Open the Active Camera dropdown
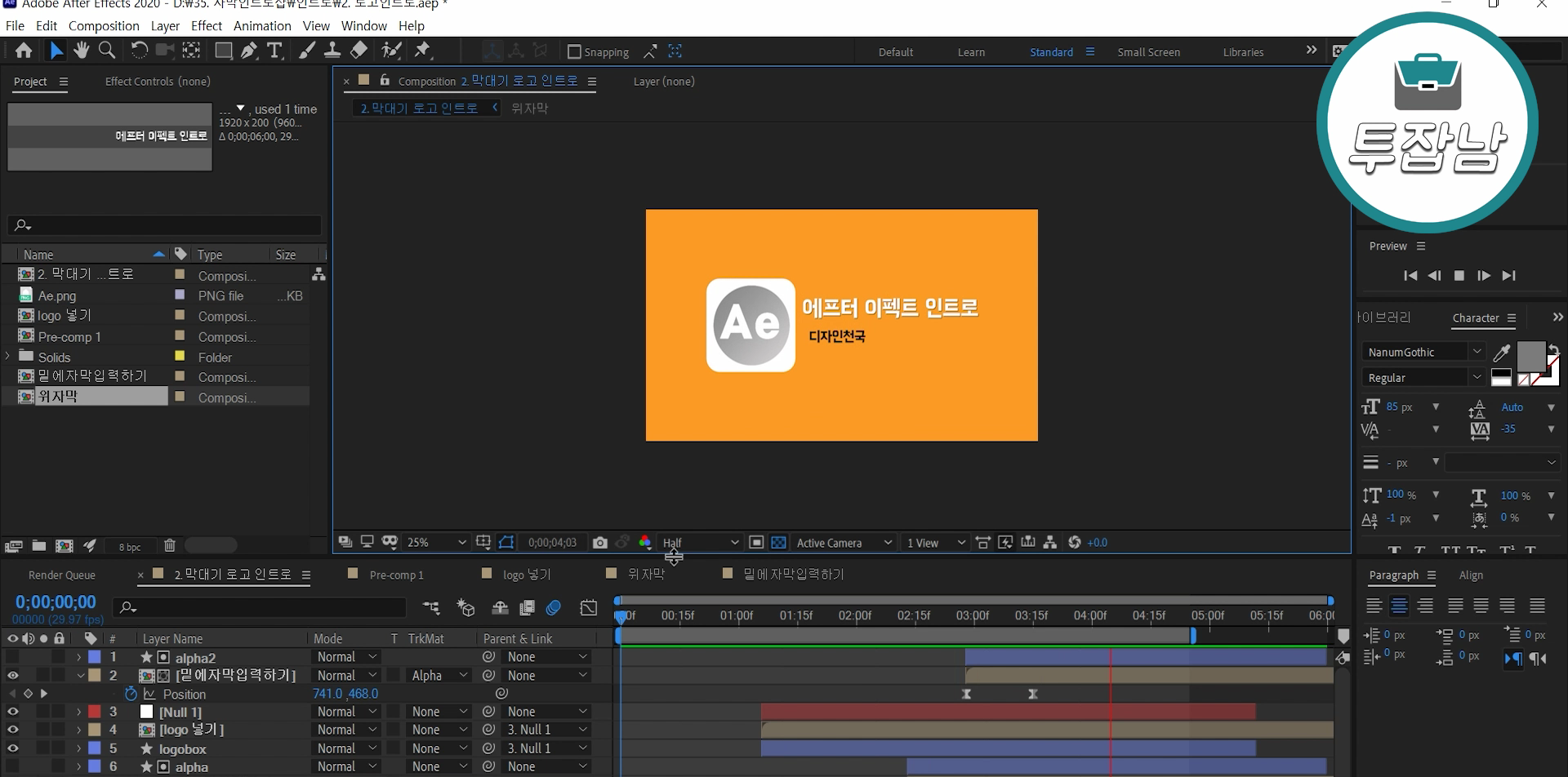1568x777 pixels. point(844,543)
